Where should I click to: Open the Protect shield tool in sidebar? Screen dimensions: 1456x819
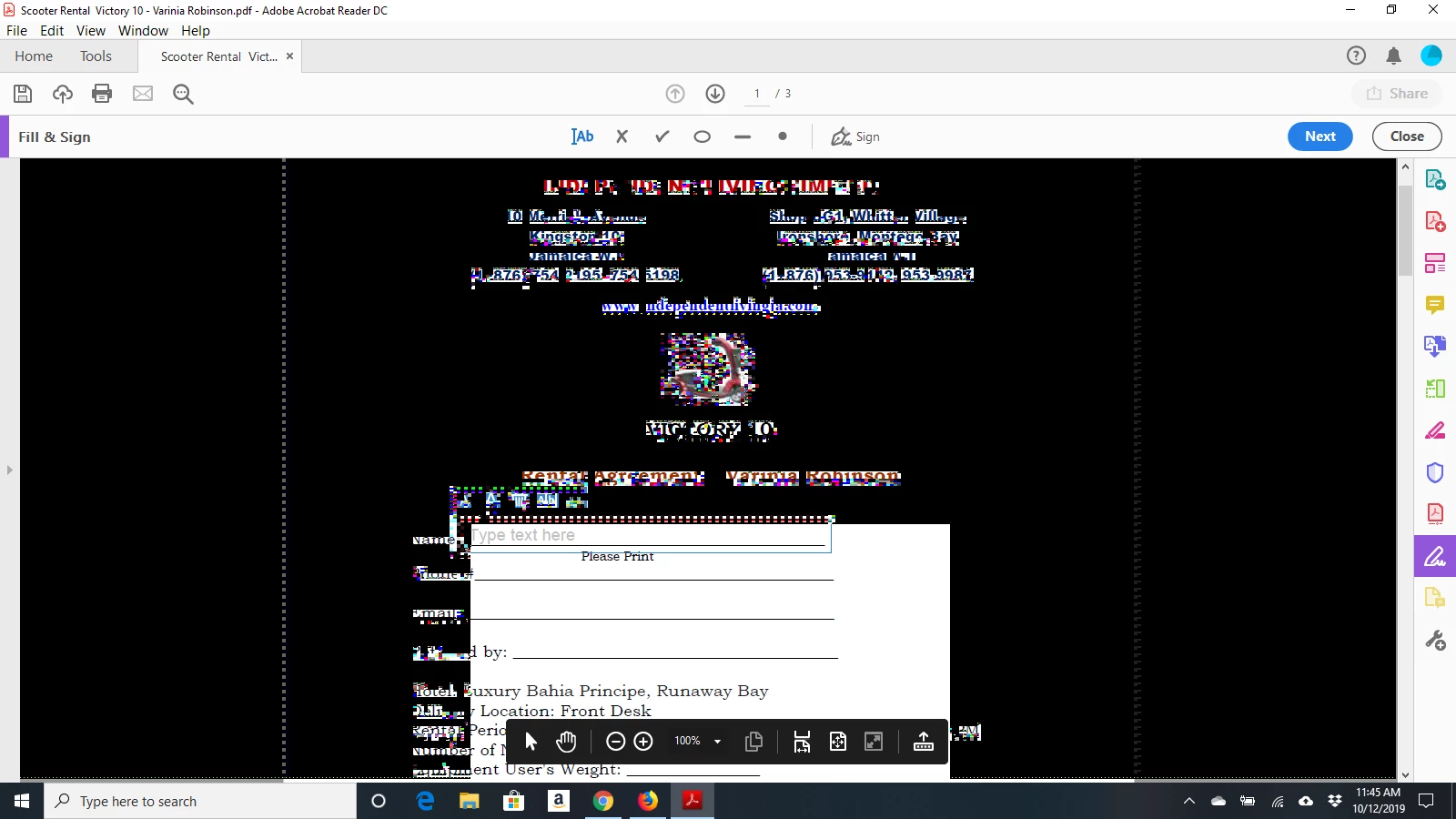[1435, 472]
